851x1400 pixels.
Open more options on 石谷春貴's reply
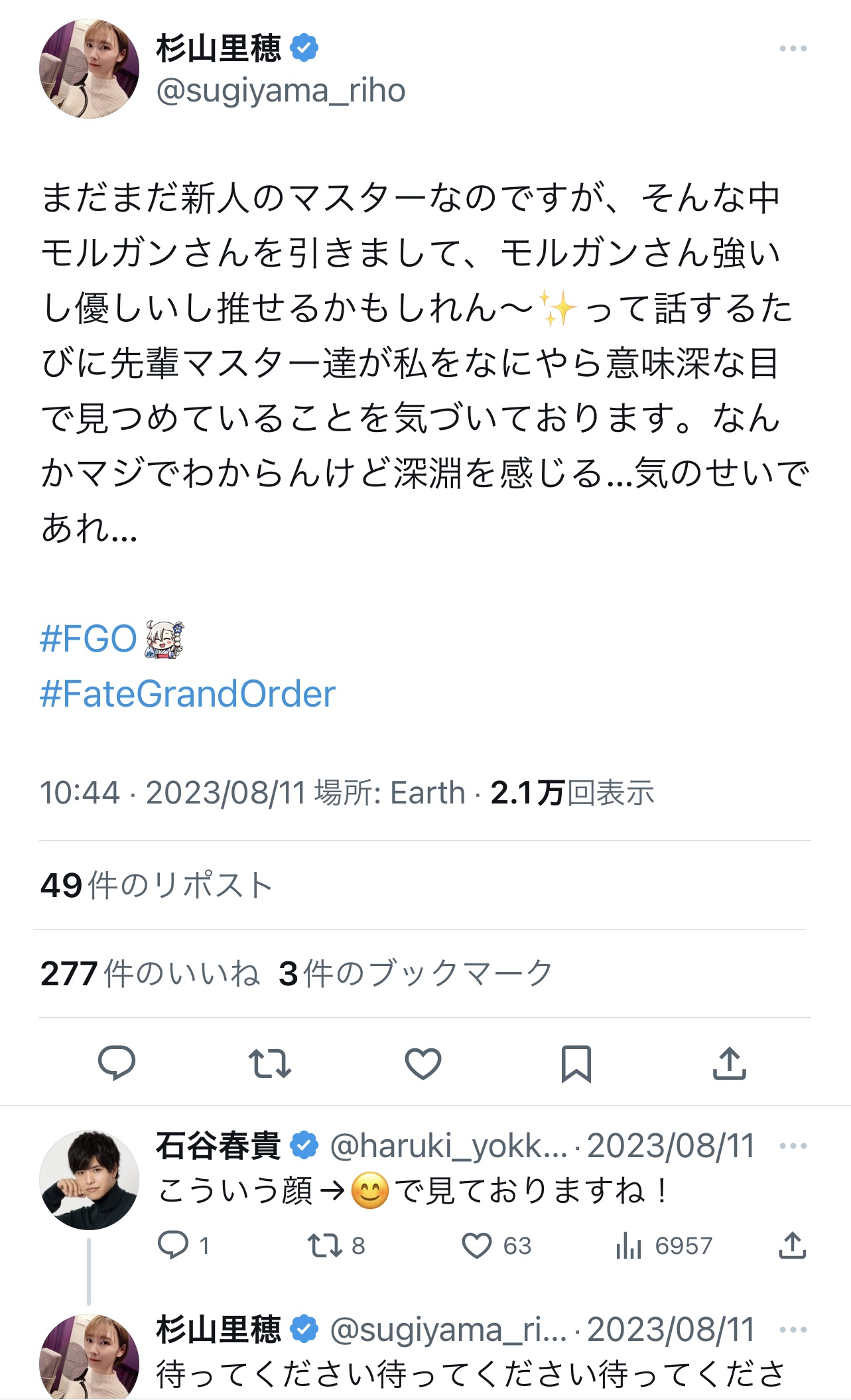(x=793, y=1146)
